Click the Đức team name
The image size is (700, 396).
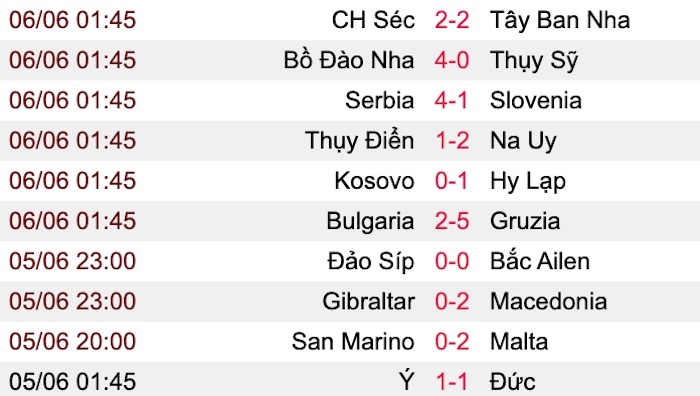(512, 381)
